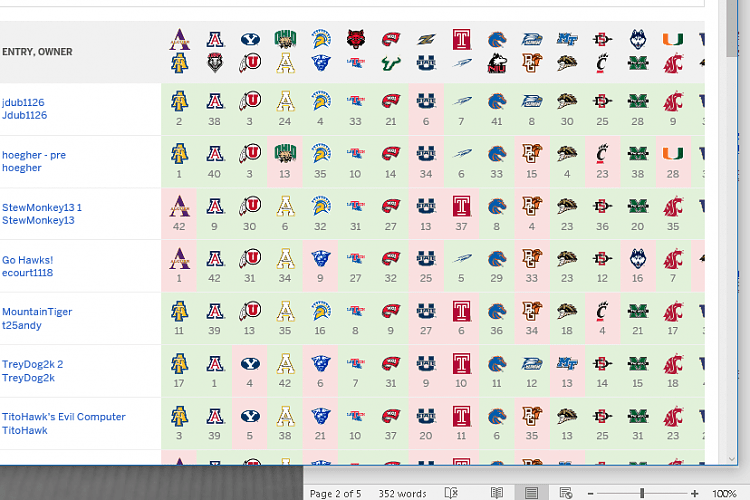
Task: Click the value 38 in hoegher row
Action: click(x=638, y=174)
